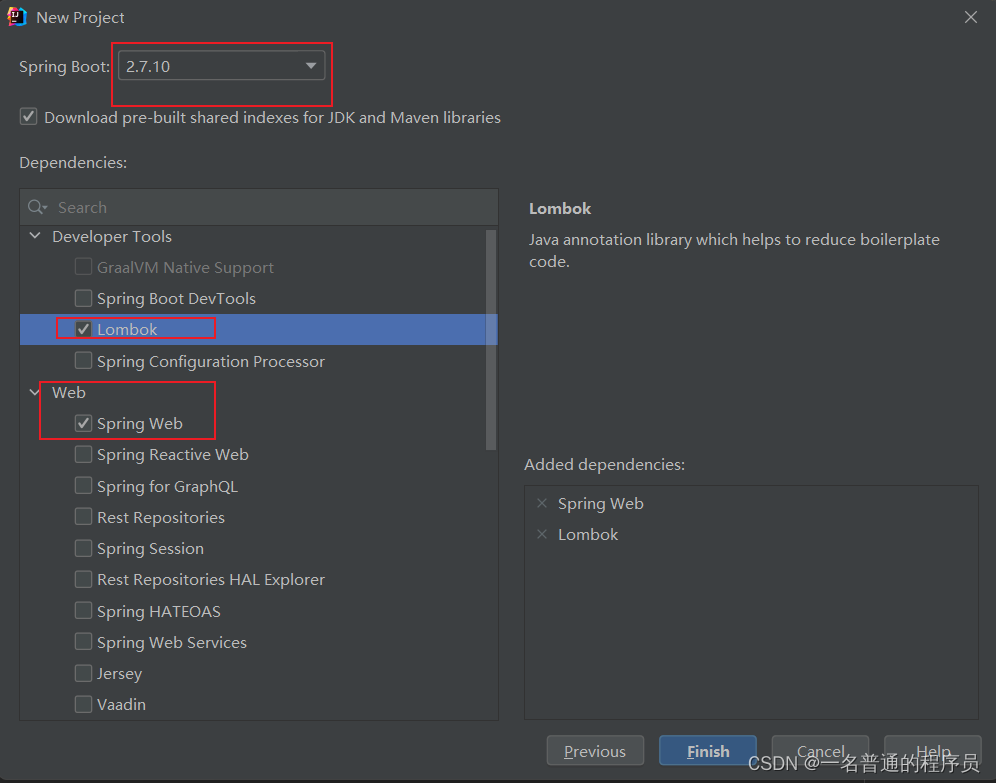Screen dimensions: 996x783
Task: Remove Lombok from added dependencies via X
Action: click(x=542, y=534)
